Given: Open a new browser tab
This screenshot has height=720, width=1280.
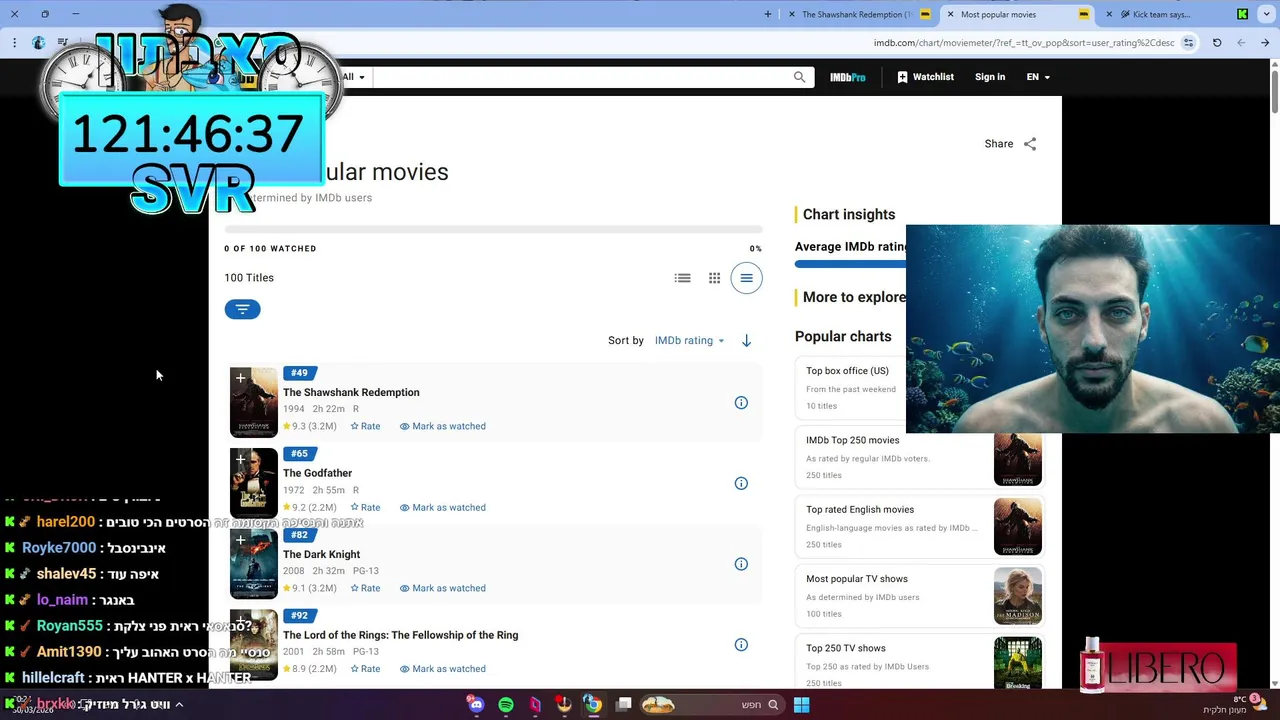Looking at the screenshot, I should pos(768,14).
